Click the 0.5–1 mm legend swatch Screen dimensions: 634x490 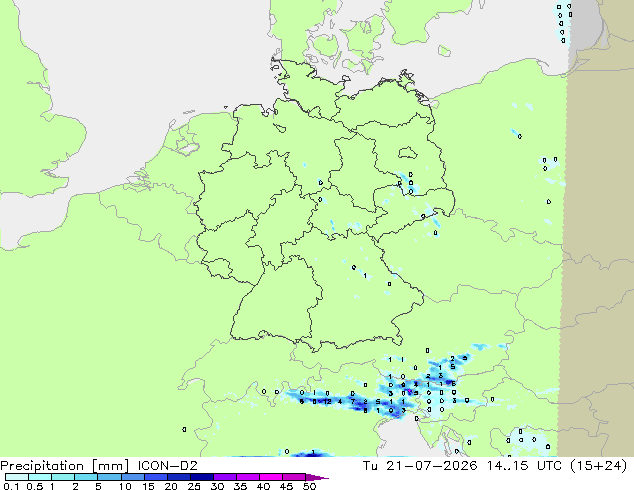pos(40,477)
